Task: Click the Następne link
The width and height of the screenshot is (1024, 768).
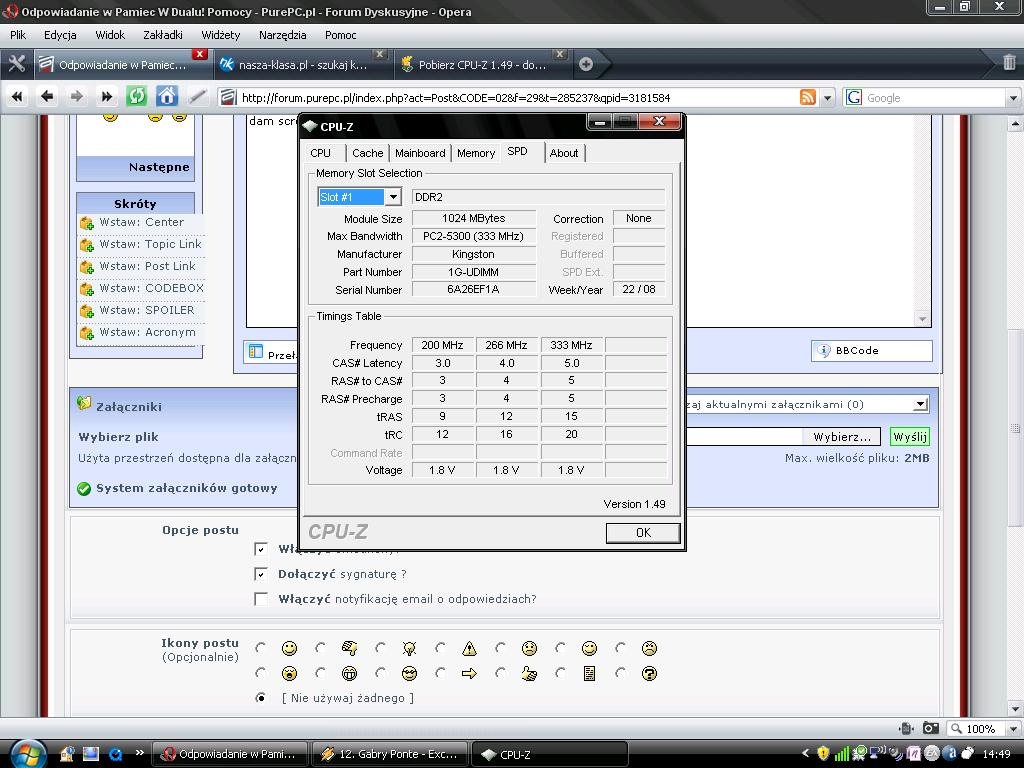Action: coord(159,167)
